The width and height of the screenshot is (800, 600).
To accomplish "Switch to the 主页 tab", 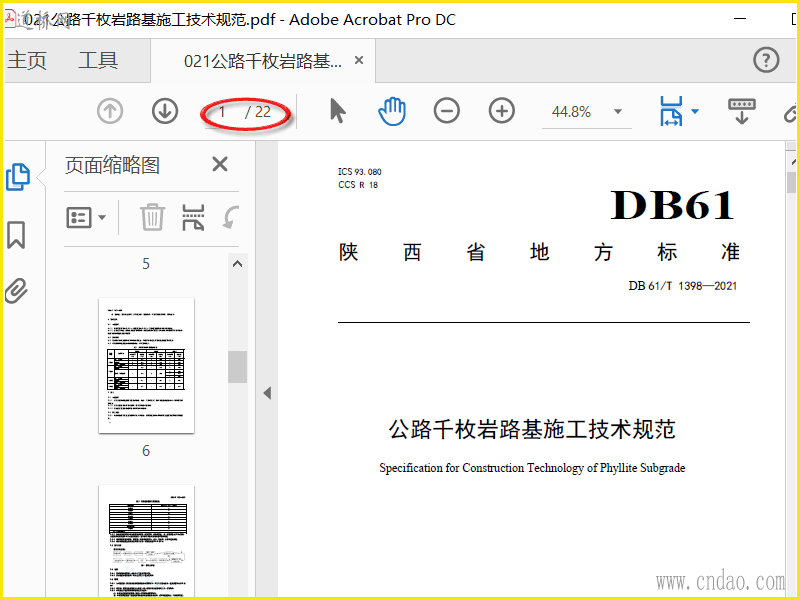I will [28, 60].
